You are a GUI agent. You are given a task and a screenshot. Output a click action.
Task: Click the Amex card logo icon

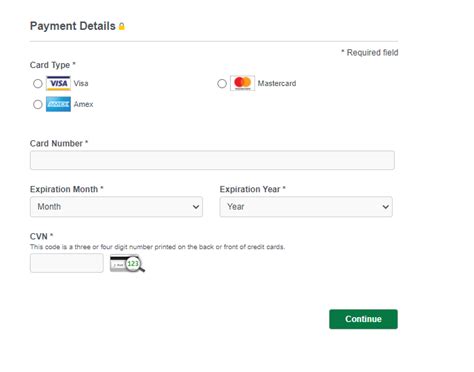pyautogui.click(x=58, y=104)
